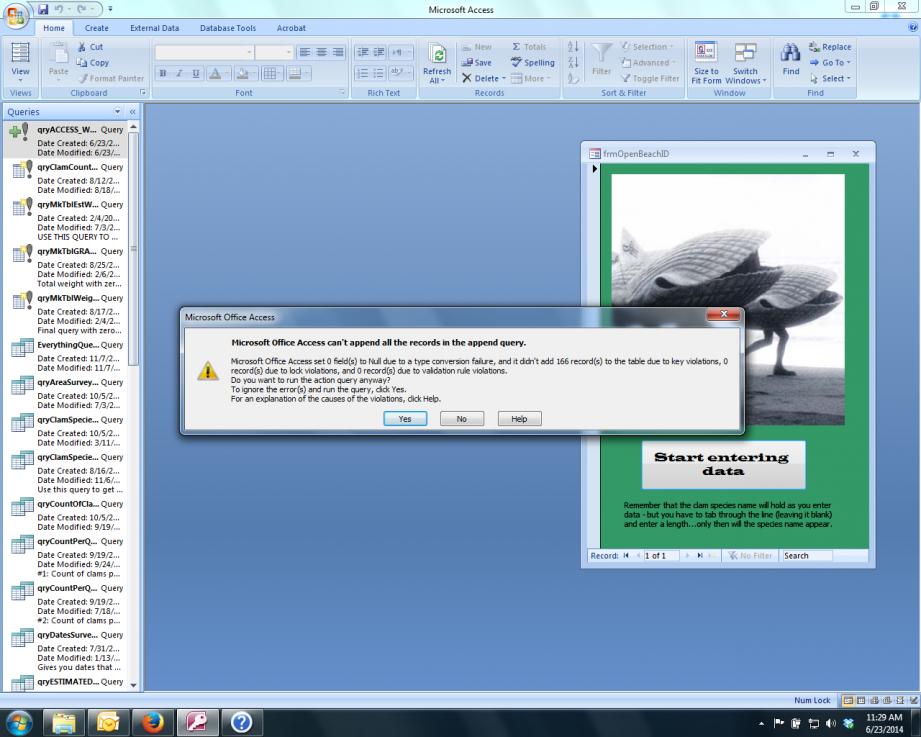The width and height of the screenshot is (921, 737).
Task: Click Form View icon in status bar
Action: [x=848, y=700]
